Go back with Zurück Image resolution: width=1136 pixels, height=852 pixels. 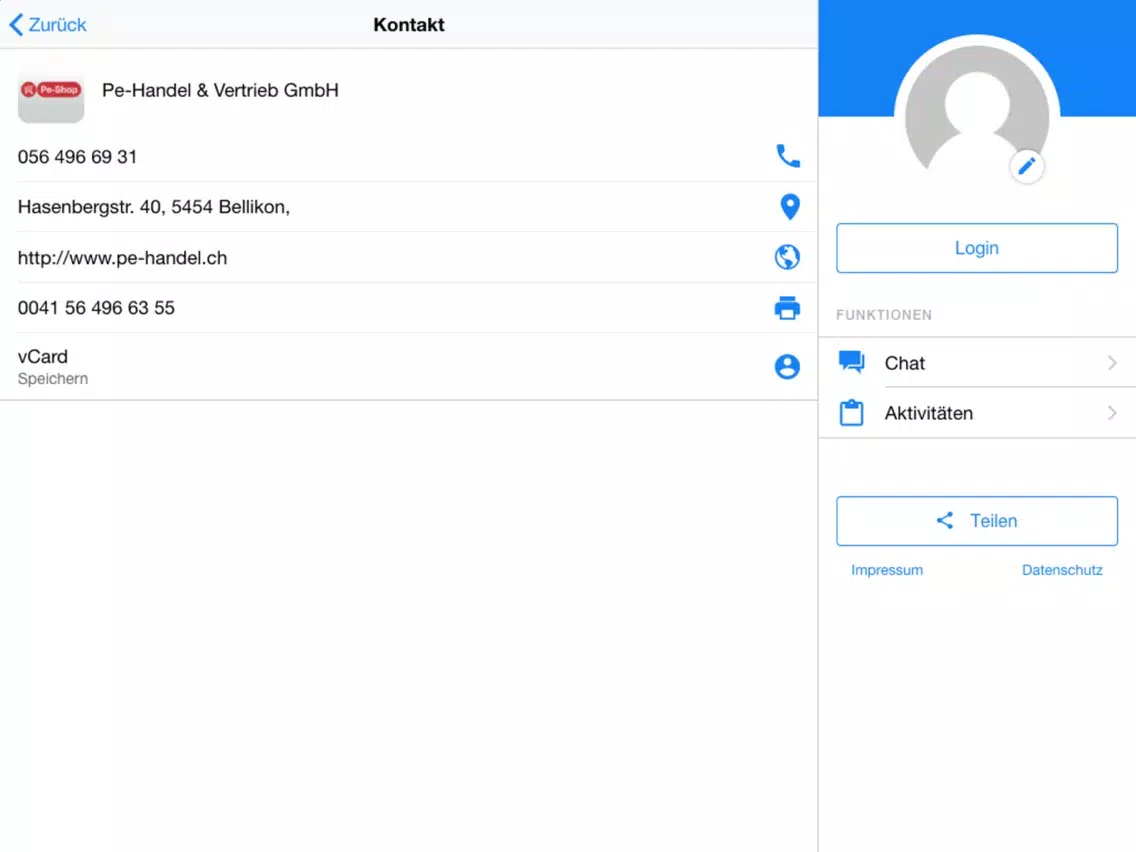tap(48, 25)
